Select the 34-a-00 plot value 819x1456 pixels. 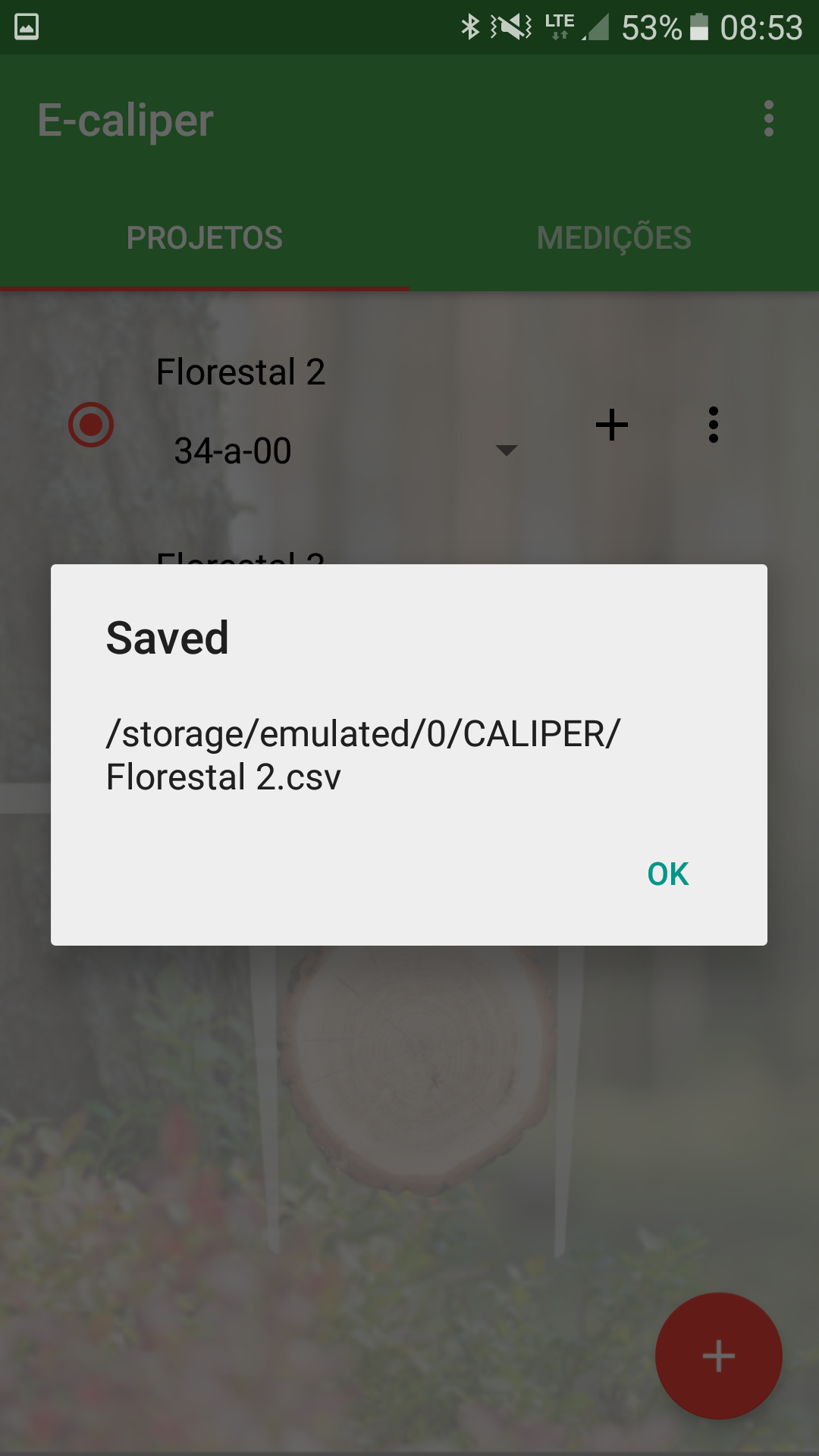[233, 451]
